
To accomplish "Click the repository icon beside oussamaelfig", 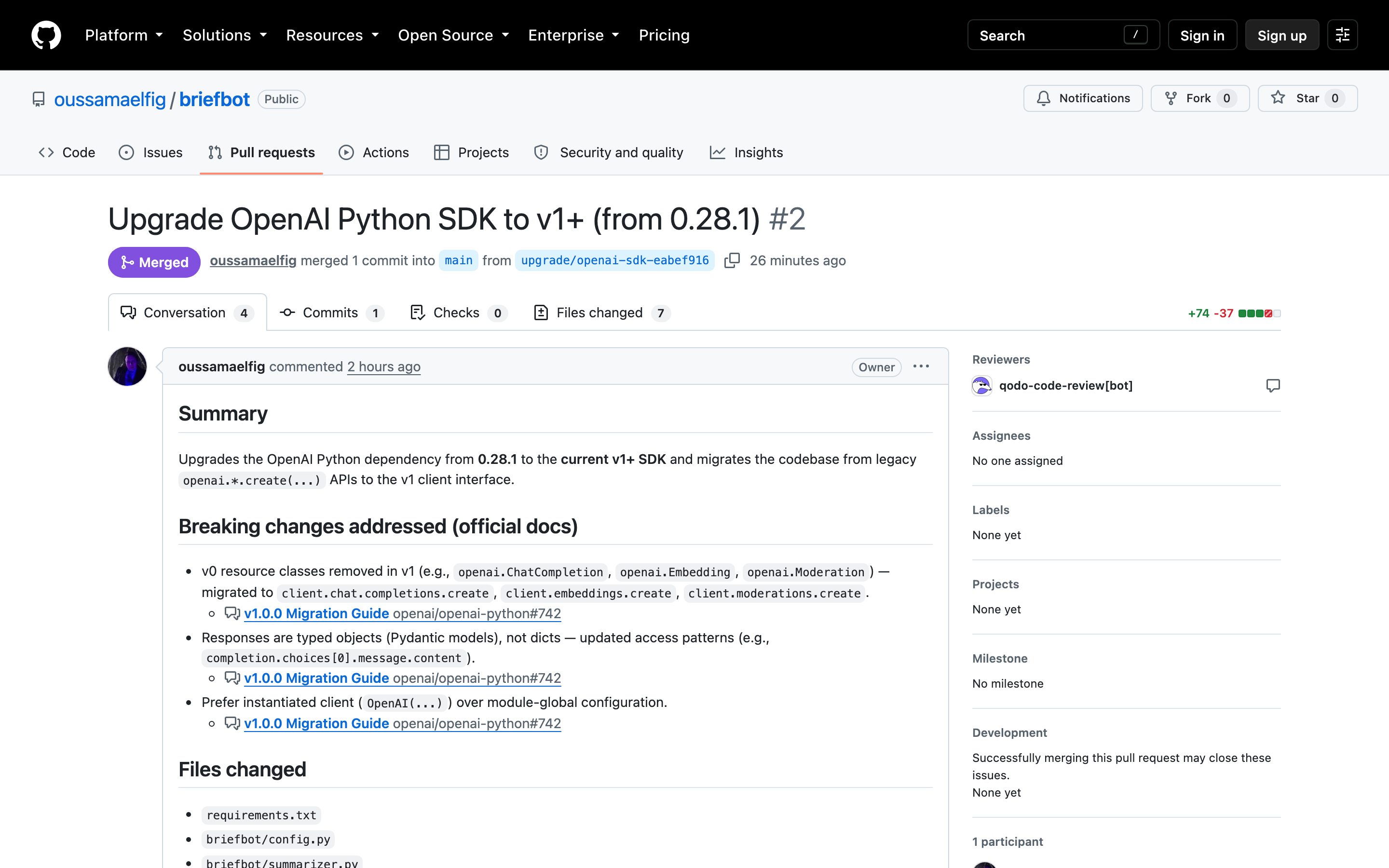I will coord(39,99).
